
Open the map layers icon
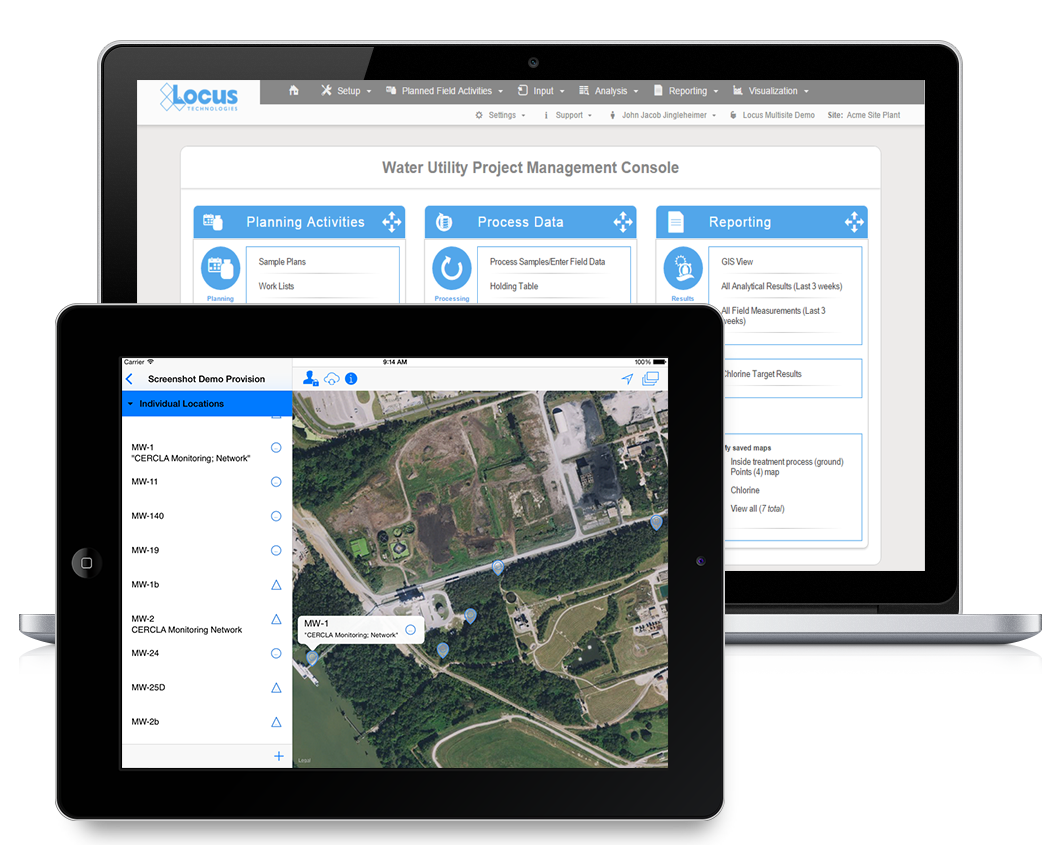650,379
